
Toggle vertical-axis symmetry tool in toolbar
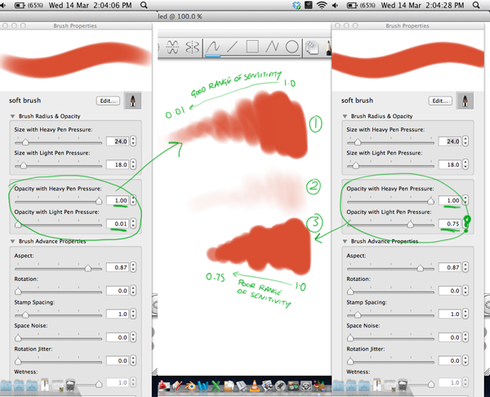pyautogui.click(x=192, y=47)
